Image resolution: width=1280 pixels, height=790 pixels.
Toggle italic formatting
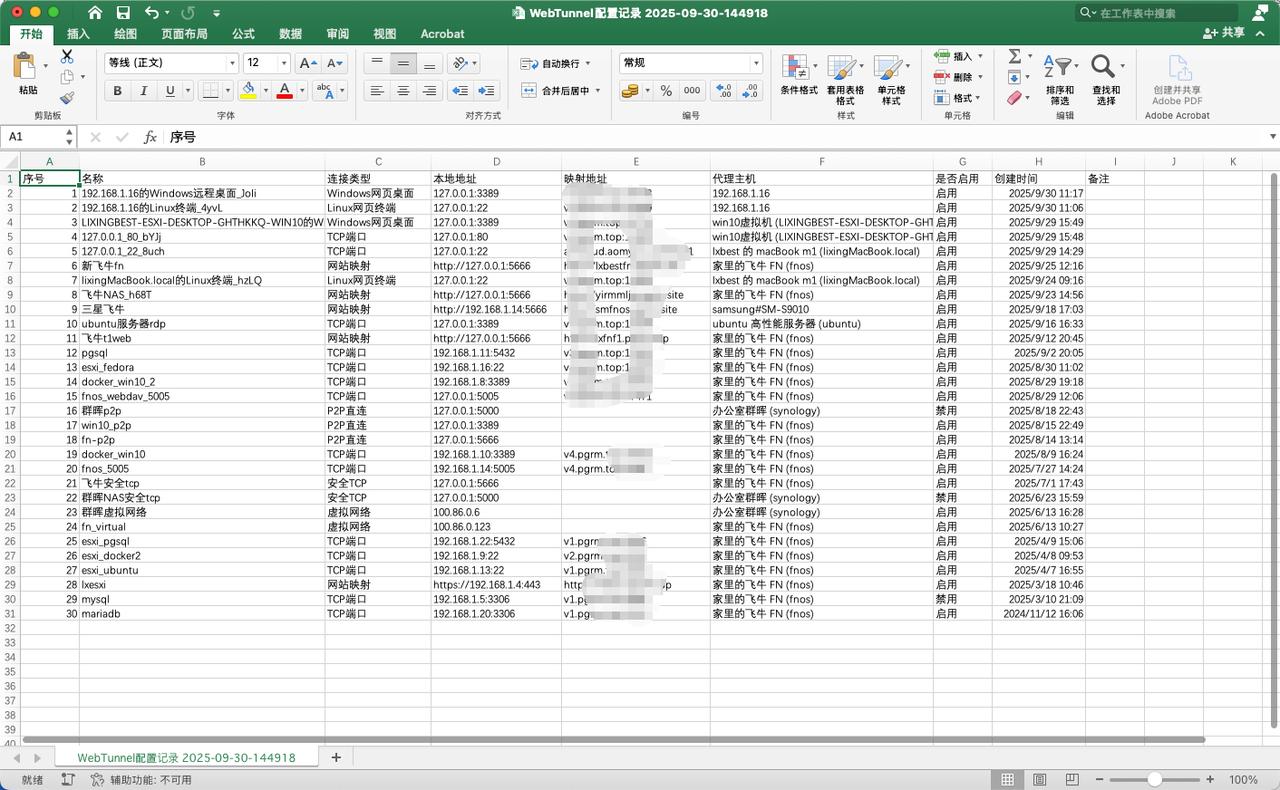coord(144,91)
